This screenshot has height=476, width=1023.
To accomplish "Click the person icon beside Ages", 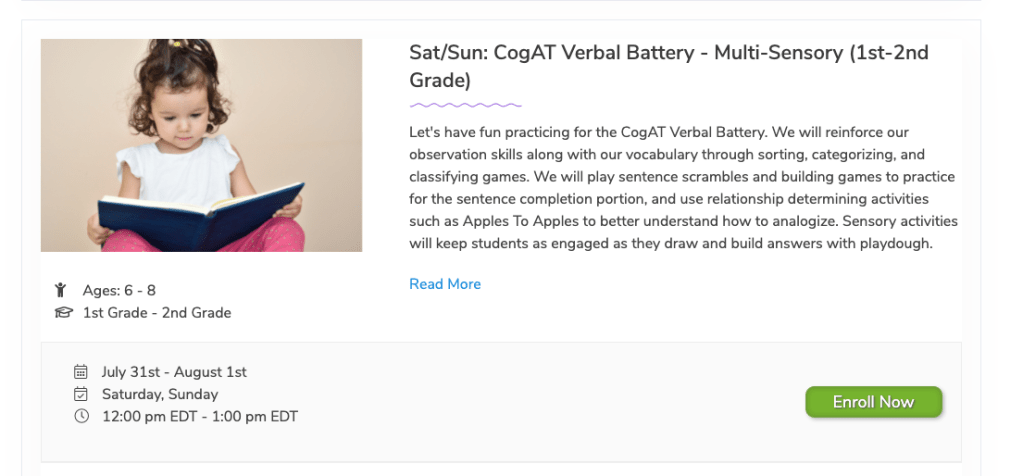I will 61,291.
